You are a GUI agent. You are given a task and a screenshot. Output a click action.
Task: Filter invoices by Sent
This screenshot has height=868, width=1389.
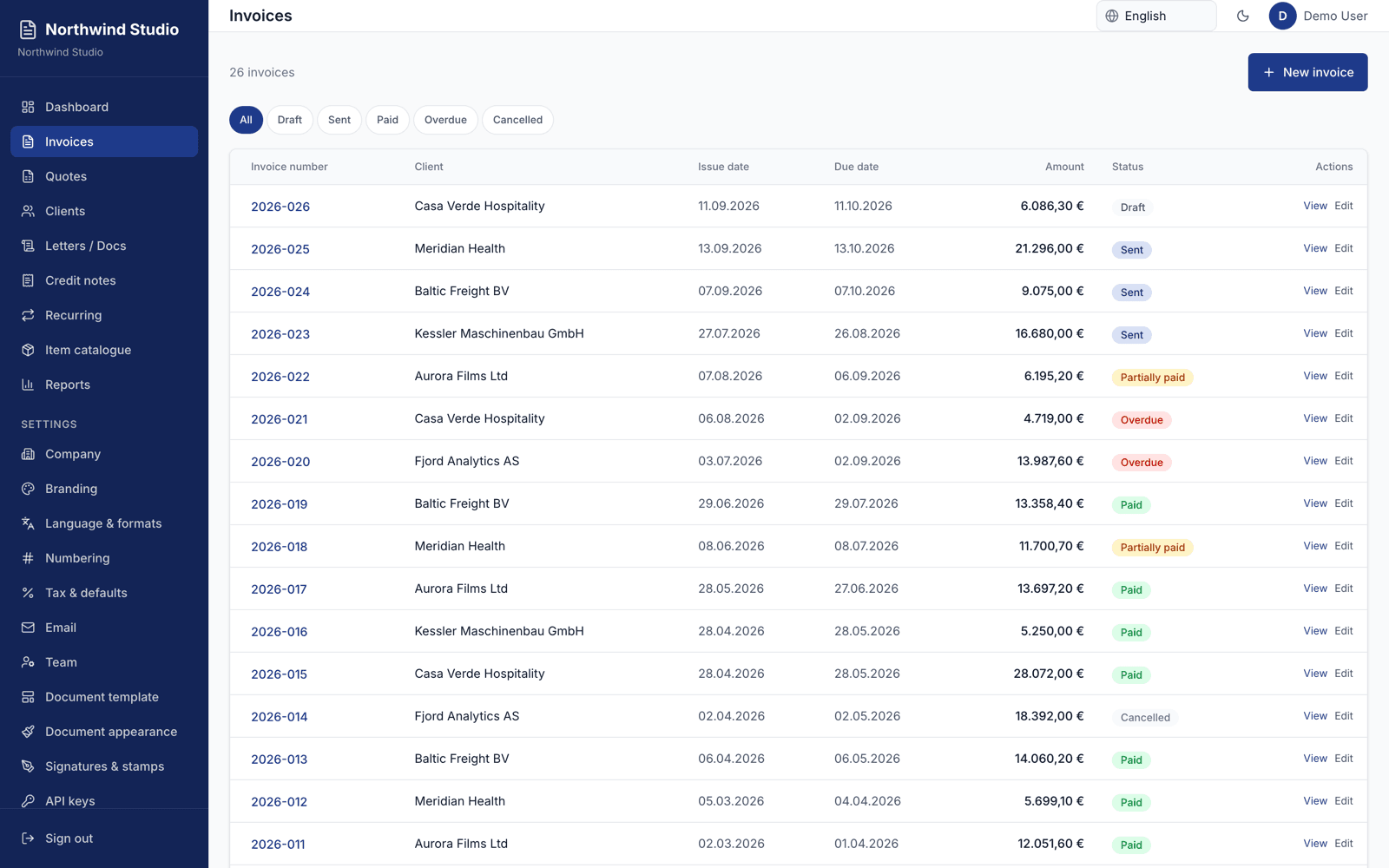pos(339,120)
